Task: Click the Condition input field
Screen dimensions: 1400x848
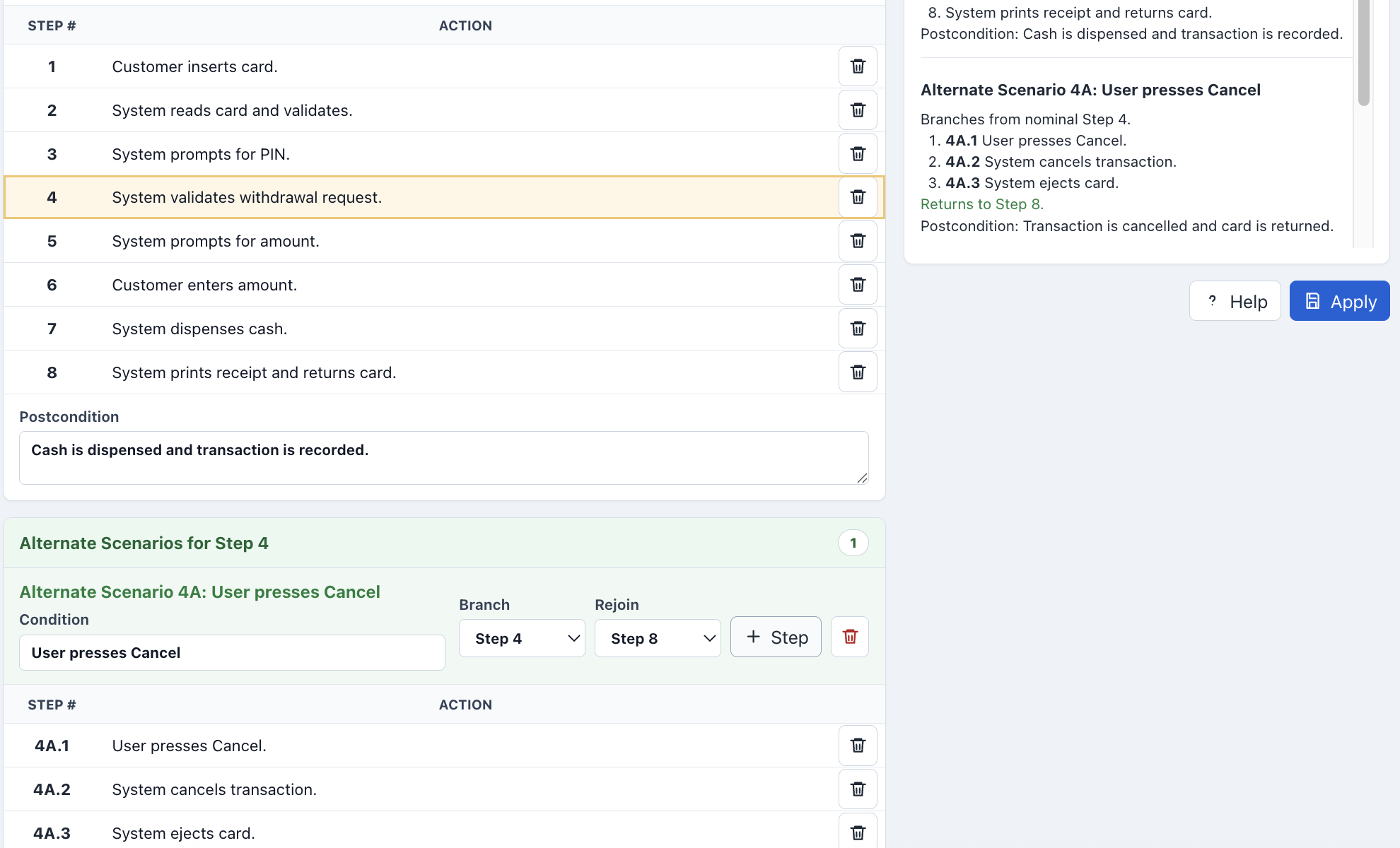Action: 232,652
